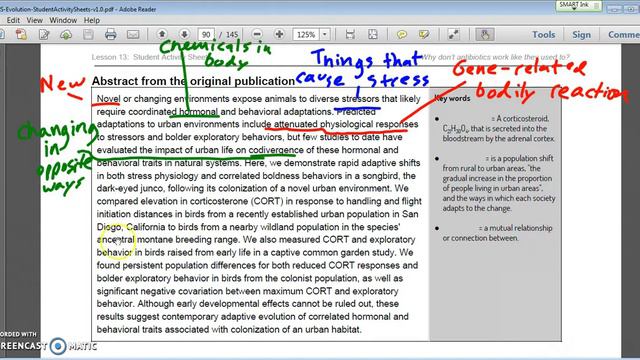Click 'A corticosteroid' definition in Key words

click(522, 118)
